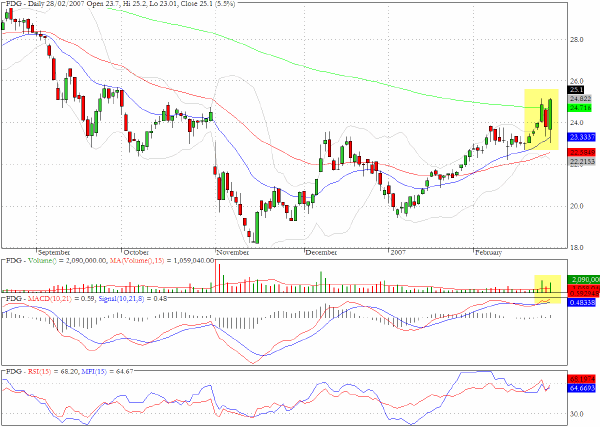Select the grey 24.822 value tag

(580, 99)
